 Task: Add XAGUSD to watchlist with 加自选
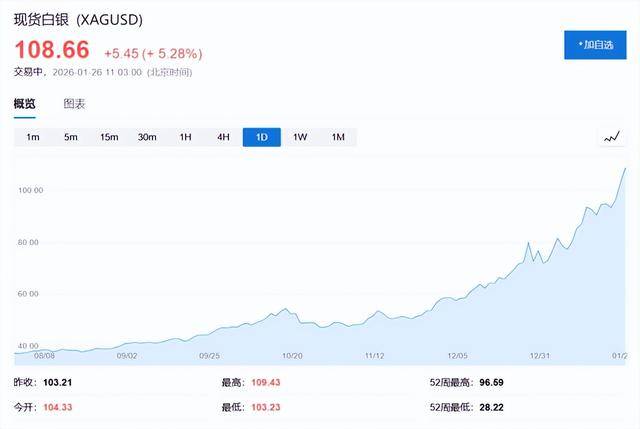pyautogui.click(x=594, y=45)
